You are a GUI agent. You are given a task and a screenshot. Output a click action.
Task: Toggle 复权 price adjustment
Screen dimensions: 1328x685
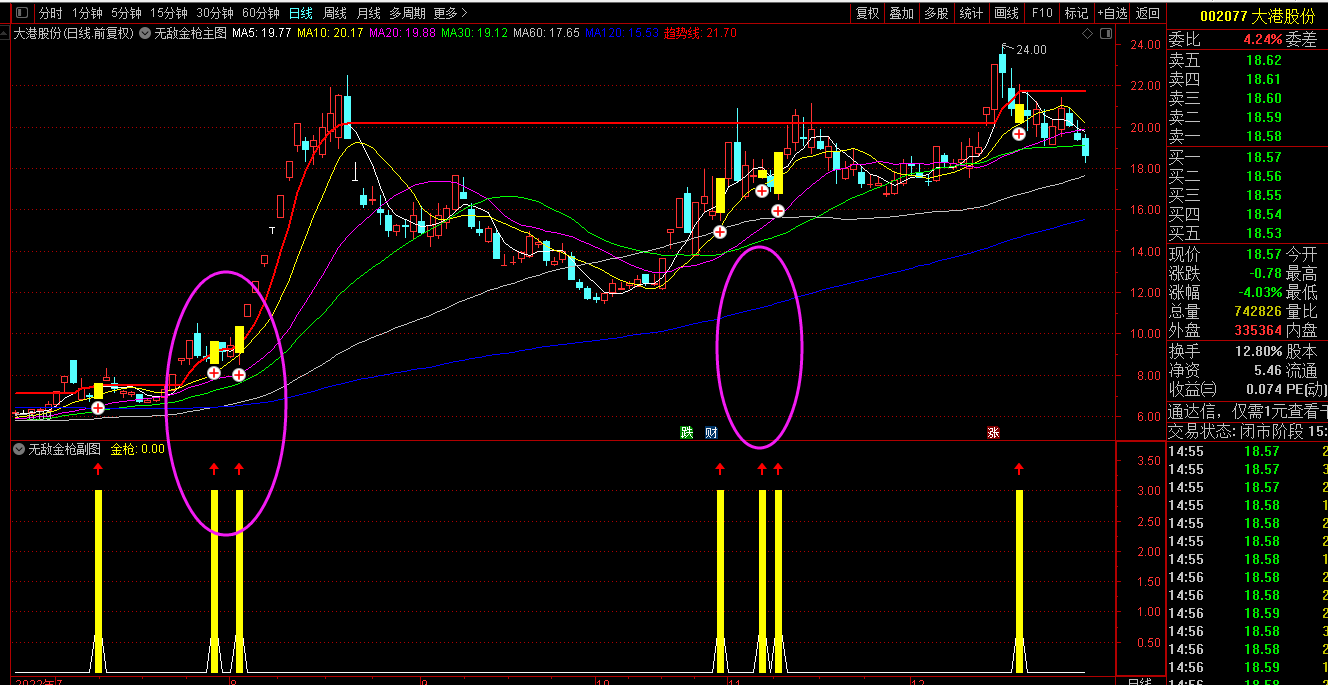click(867, 13)
